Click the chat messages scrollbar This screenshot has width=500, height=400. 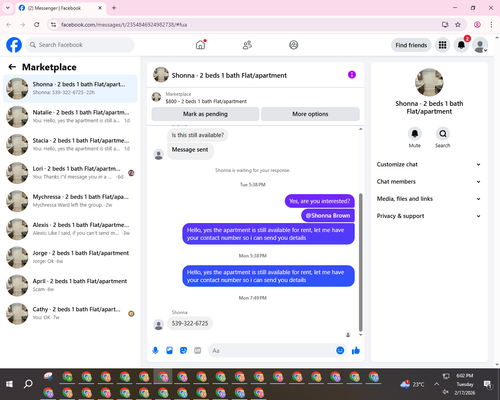pyautogui.click(x=360, y=262)
